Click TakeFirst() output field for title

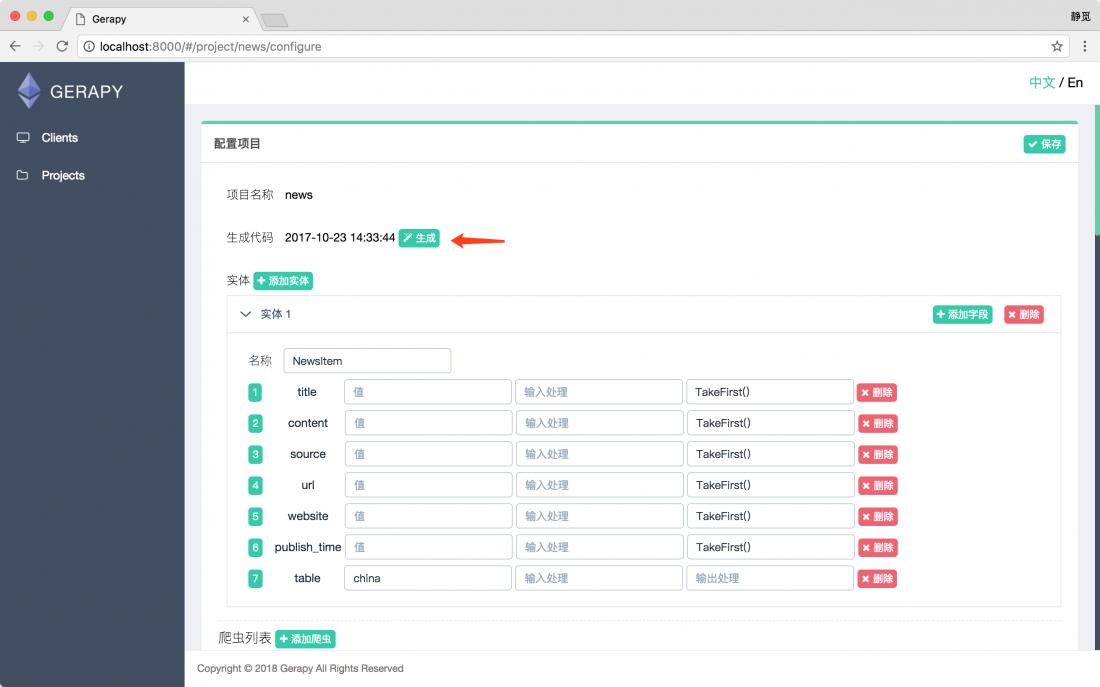coord(770,392)
